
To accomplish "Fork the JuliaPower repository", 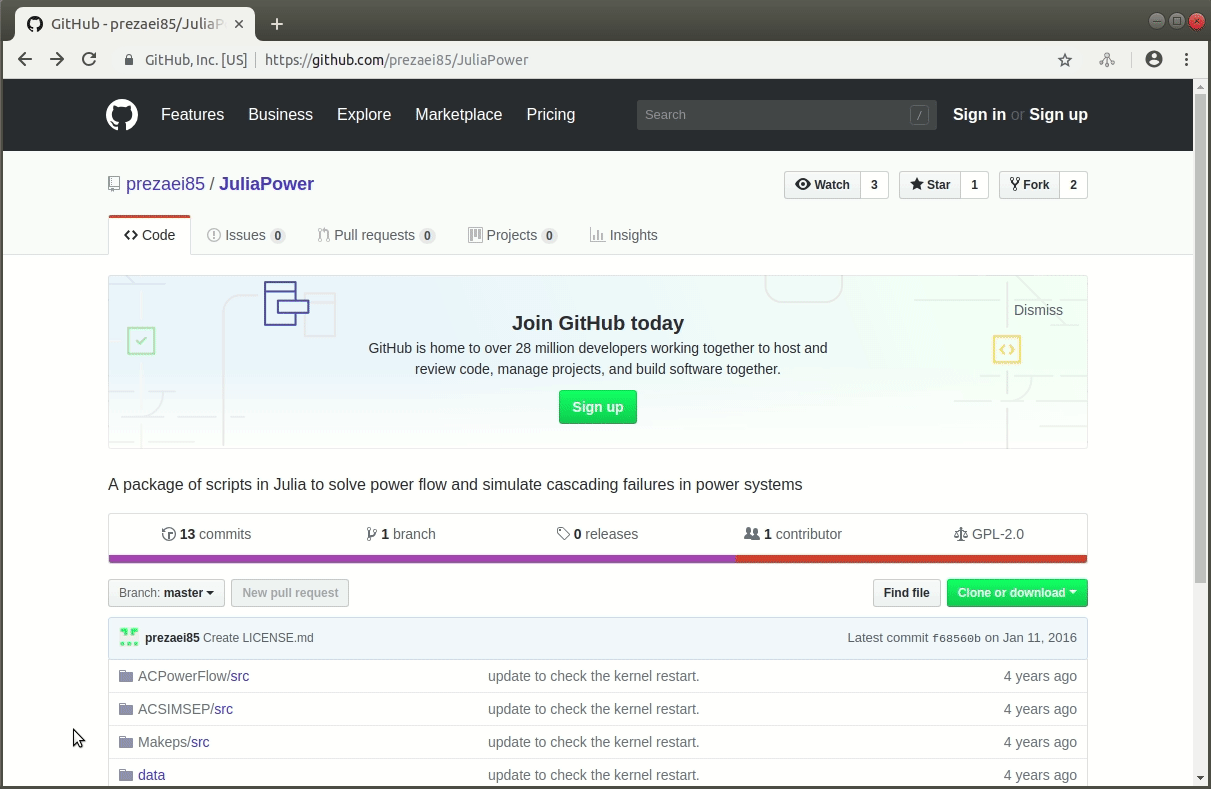I will tap(1029, 185).
